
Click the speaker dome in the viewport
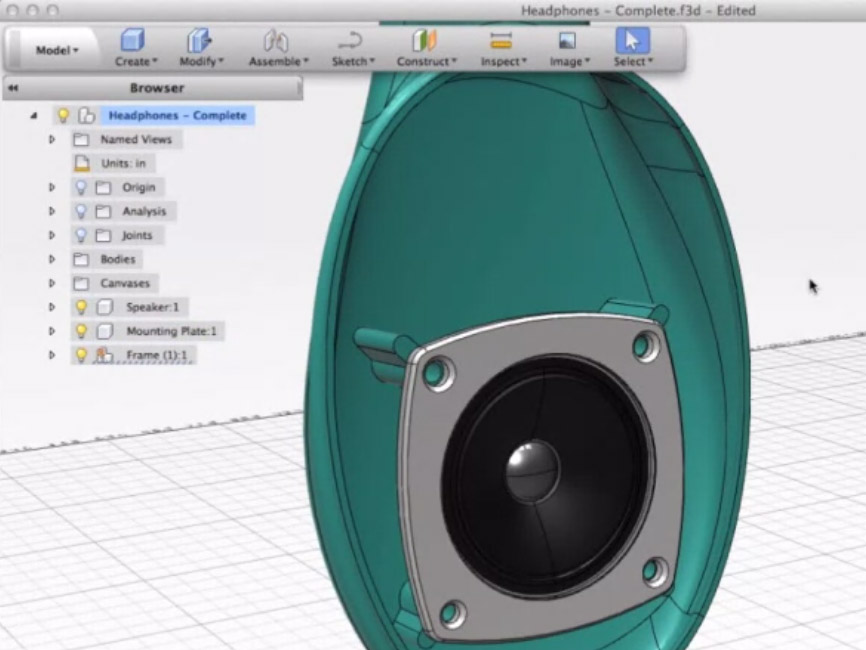[531, 468]
